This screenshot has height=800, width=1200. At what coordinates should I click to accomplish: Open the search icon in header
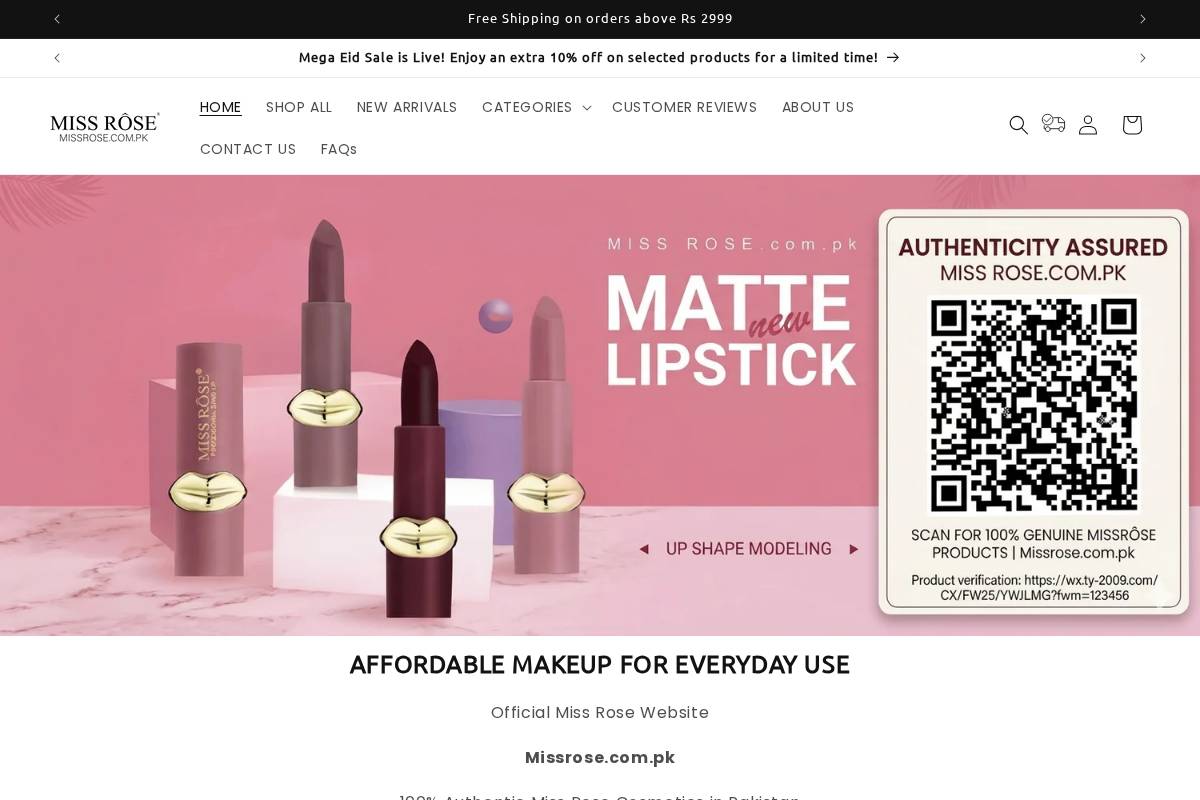click(x=1018, y=125)
